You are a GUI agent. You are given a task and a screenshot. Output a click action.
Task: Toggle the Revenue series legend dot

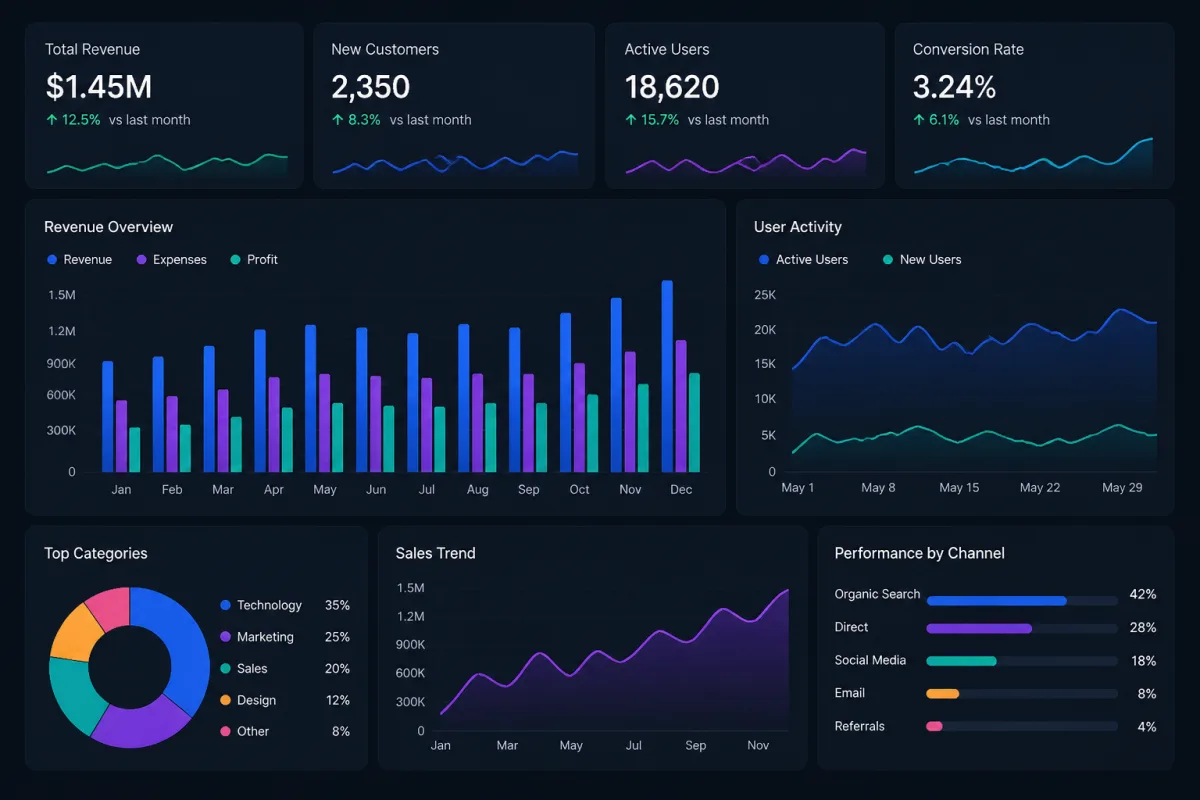click(52, 260)
